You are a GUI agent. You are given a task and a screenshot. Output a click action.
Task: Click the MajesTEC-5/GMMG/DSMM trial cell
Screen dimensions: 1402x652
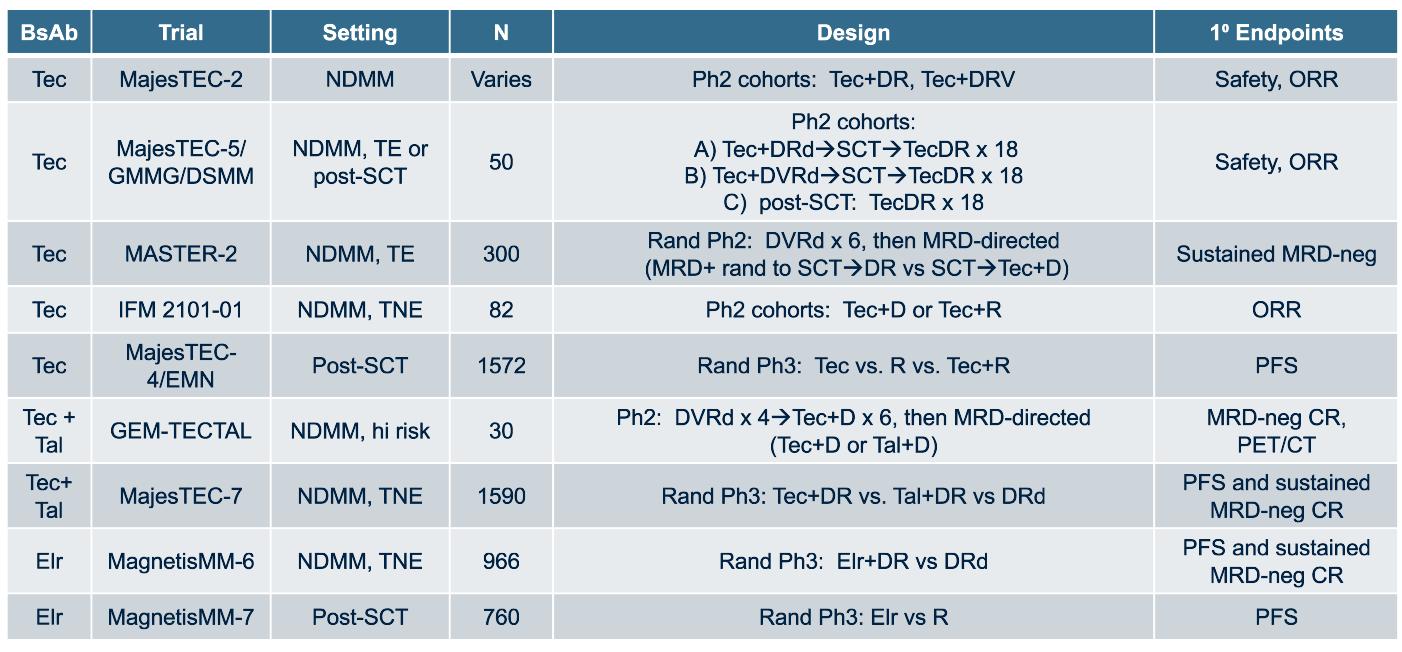(x=180, y=161)
